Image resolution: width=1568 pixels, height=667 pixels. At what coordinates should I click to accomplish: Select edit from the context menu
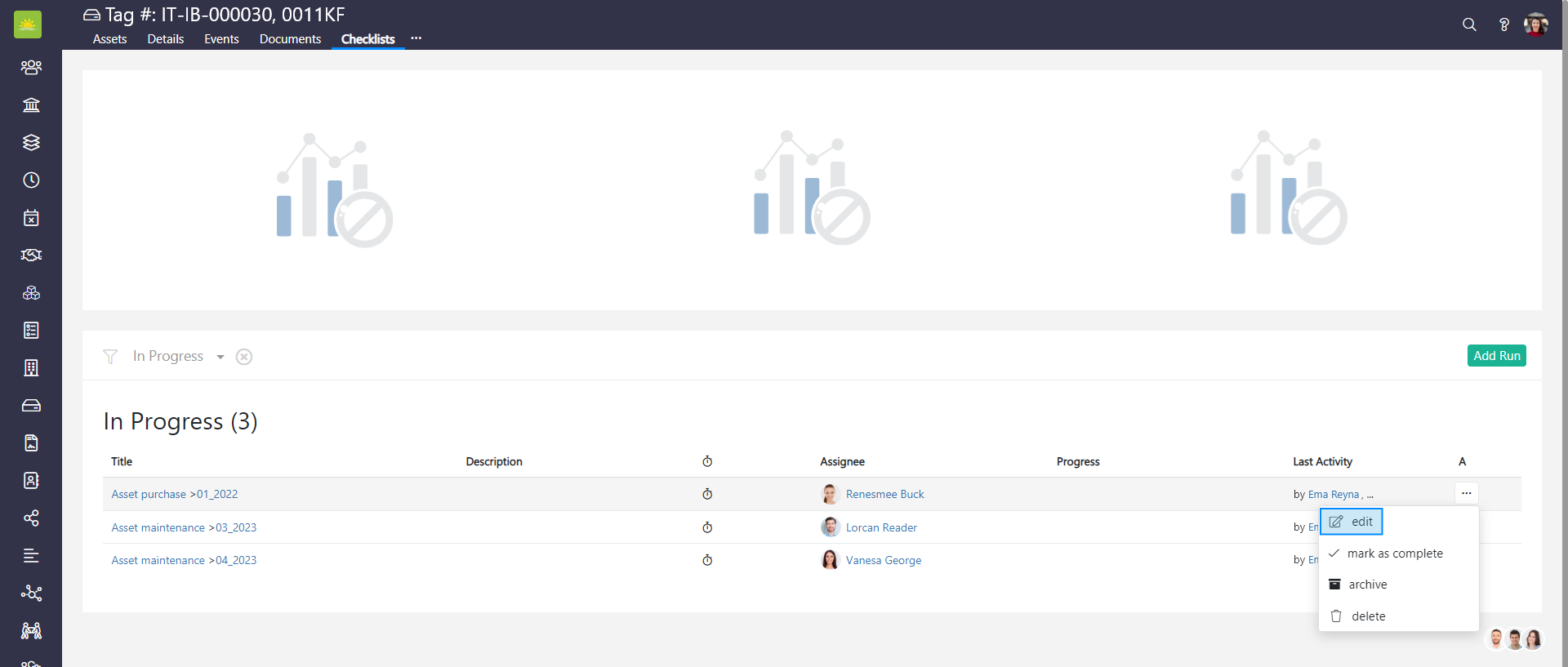click(x=1352, y=522)
